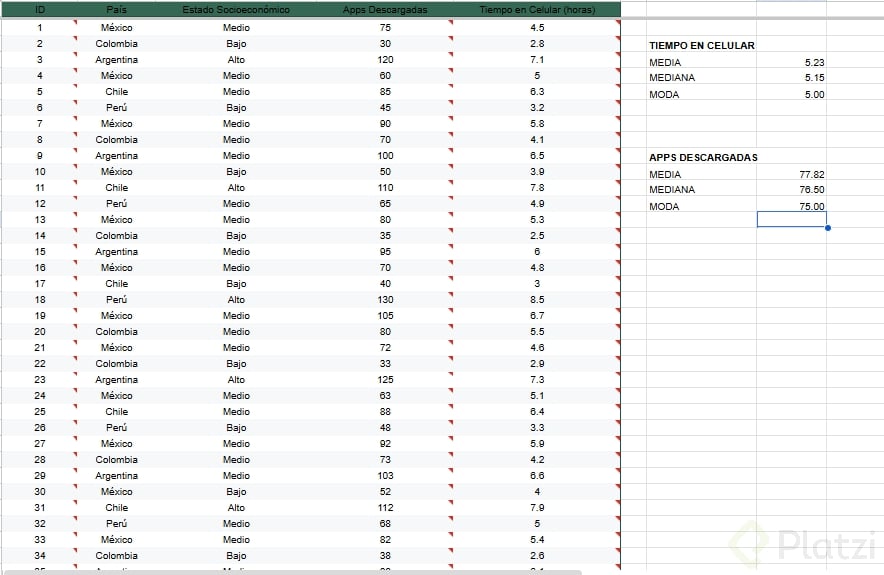Click the blue fill handle of the selected cell
The image size is (884, 575).
coord(828,228)
